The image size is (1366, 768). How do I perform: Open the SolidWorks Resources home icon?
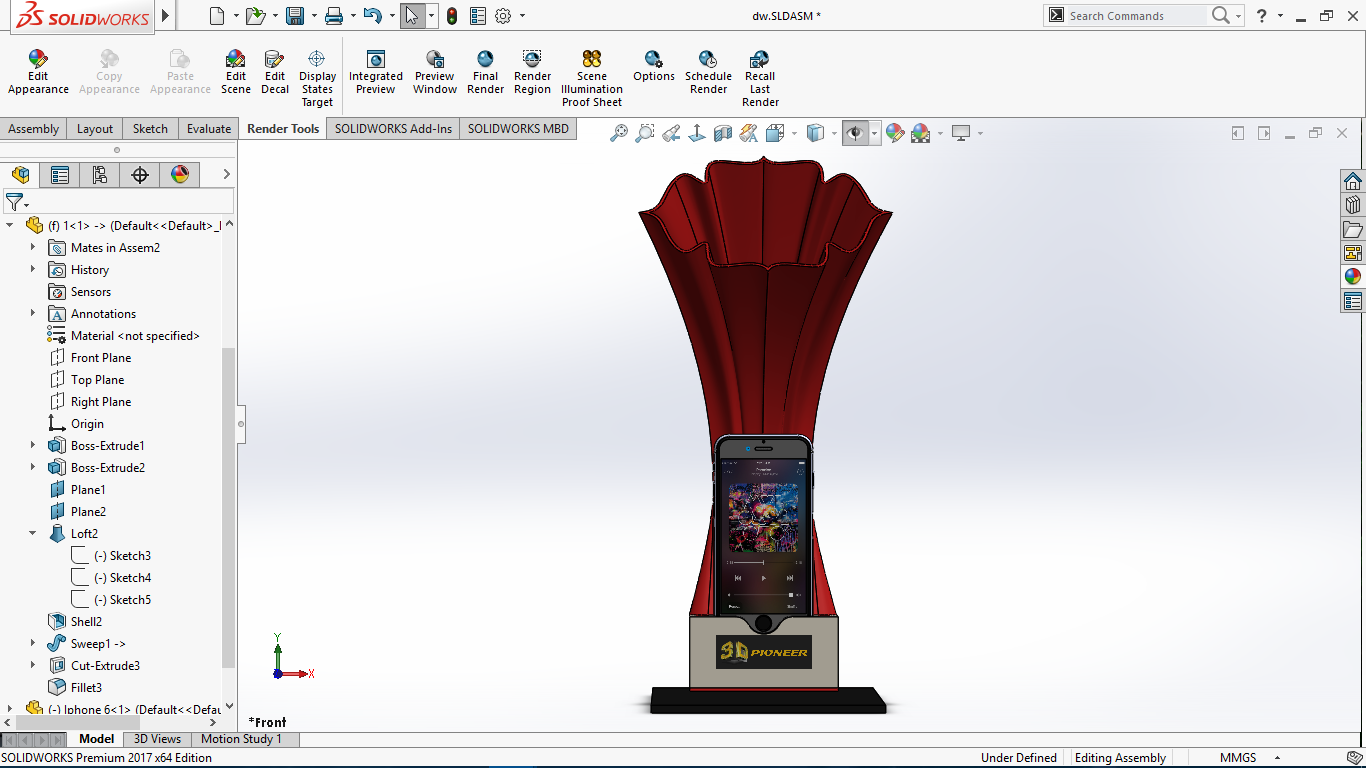point(1353,181)
